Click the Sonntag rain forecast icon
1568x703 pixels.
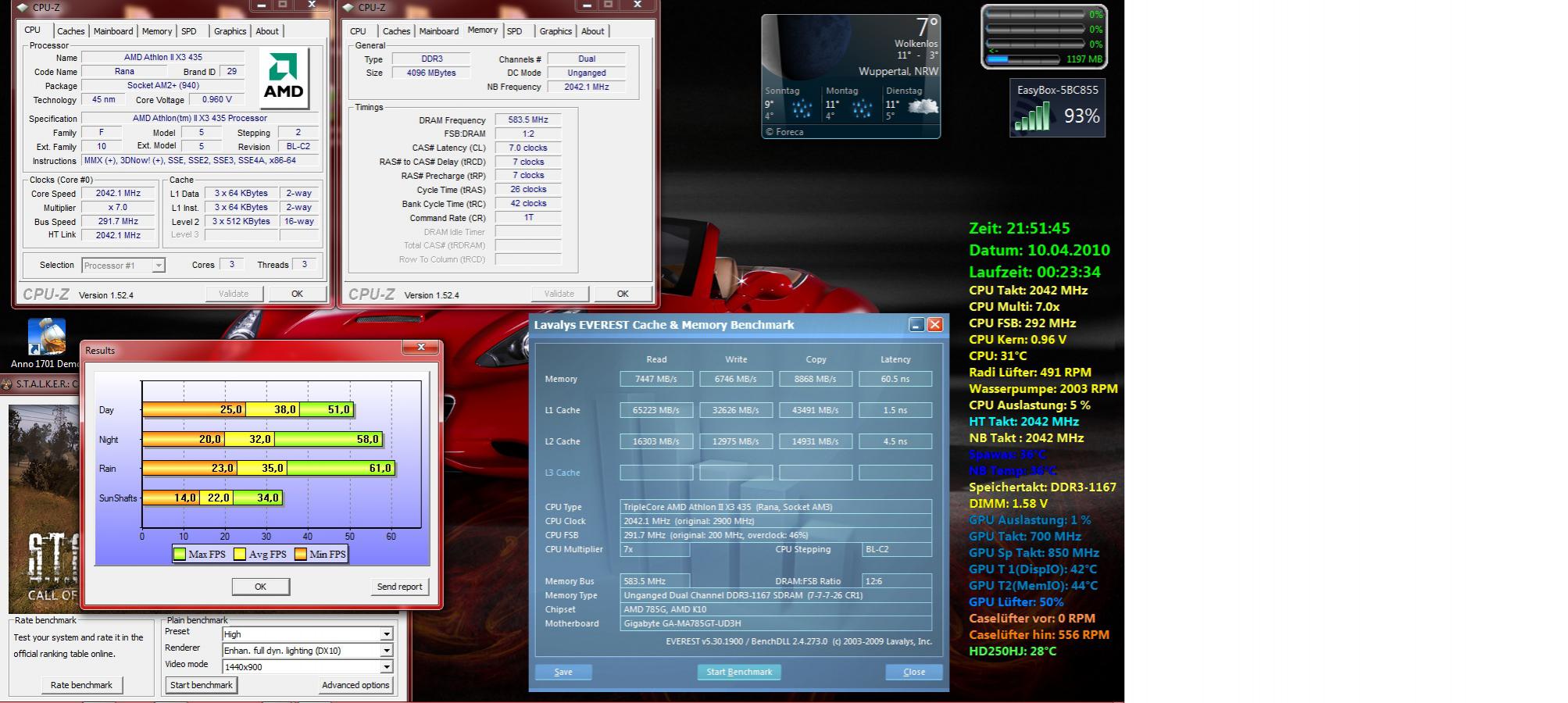tap(802, 109)
